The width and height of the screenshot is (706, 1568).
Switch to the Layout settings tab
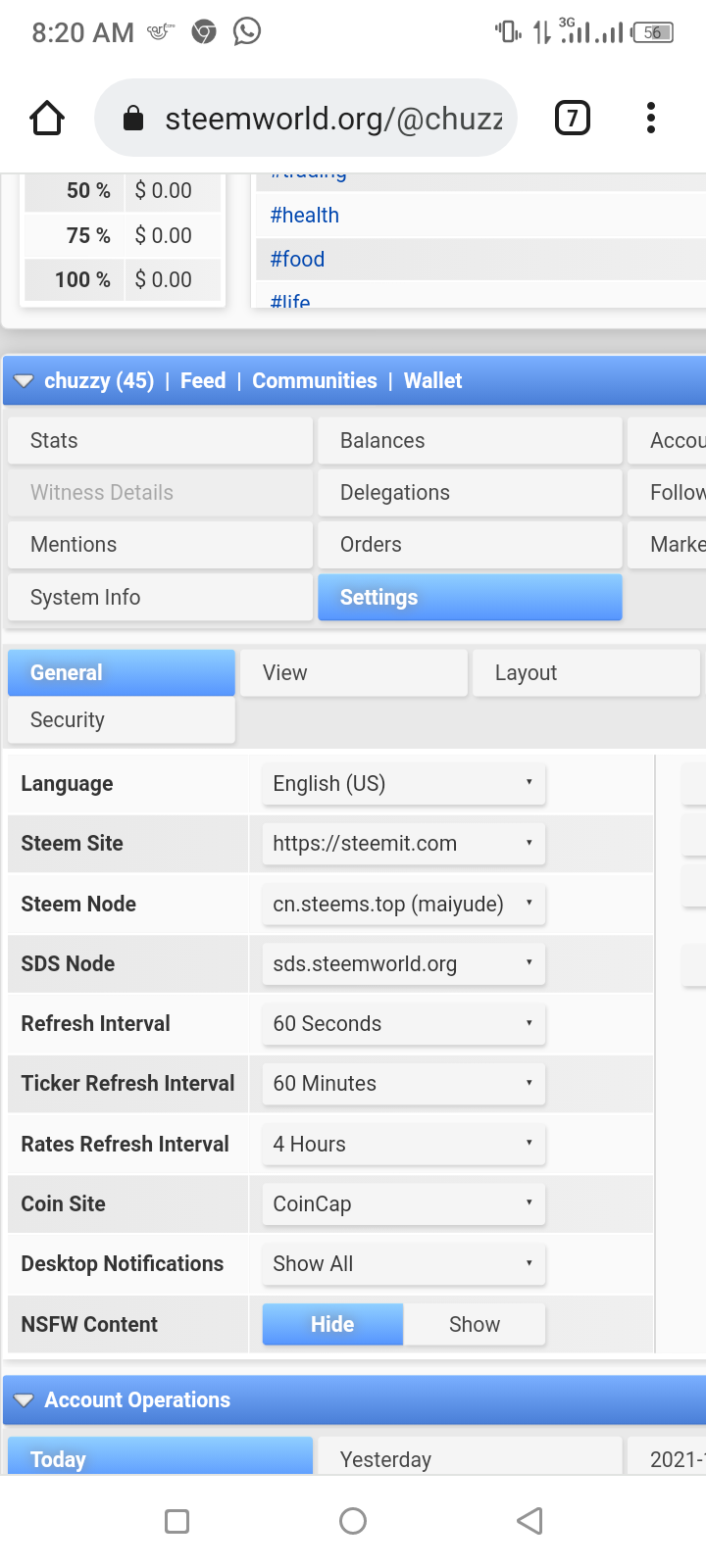586,673
